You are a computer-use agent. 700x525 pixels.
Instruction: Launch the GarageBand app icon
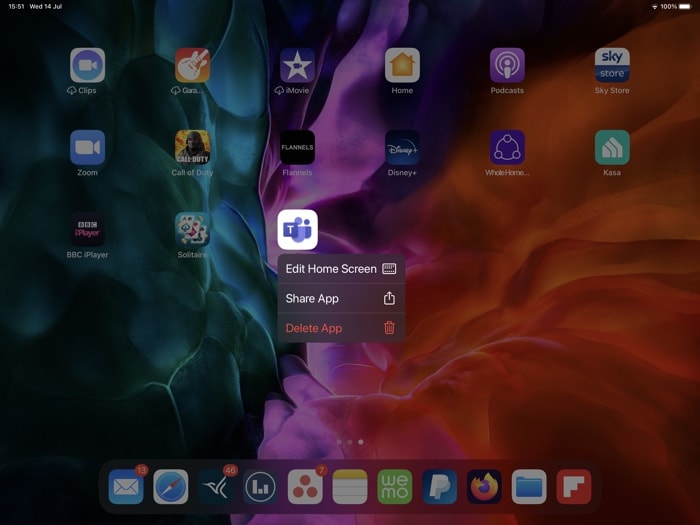(x=192, y=65)
